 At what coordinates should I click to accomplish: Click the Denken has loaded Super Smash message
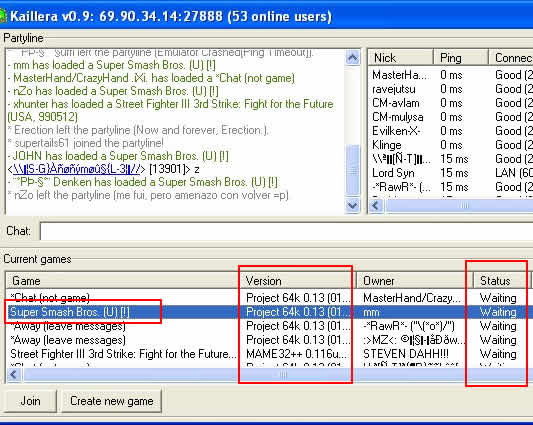point(143,182)
